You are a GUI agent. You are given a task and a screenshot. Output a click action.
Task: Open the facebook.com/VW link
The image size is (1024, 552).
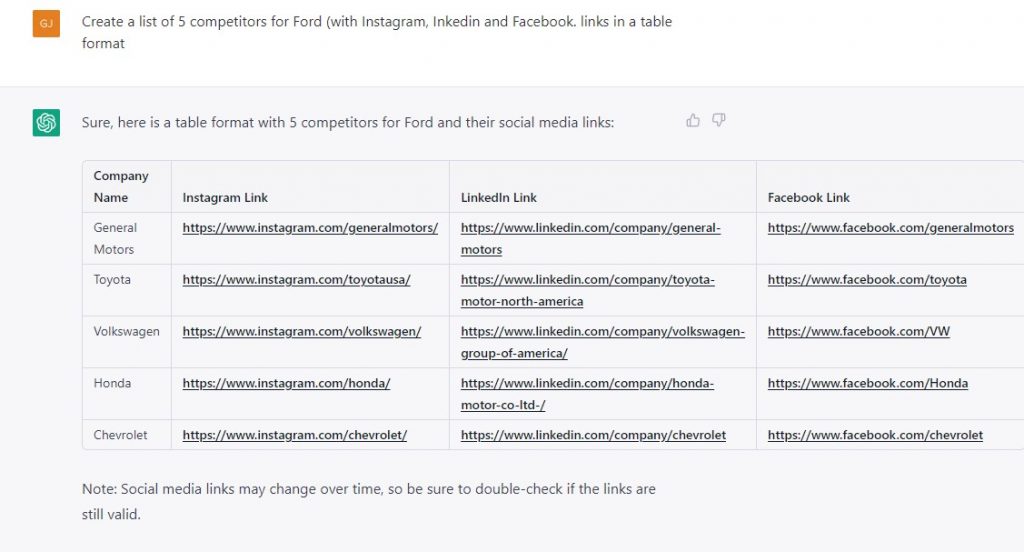pyautogui.click(x=859, y=331)
